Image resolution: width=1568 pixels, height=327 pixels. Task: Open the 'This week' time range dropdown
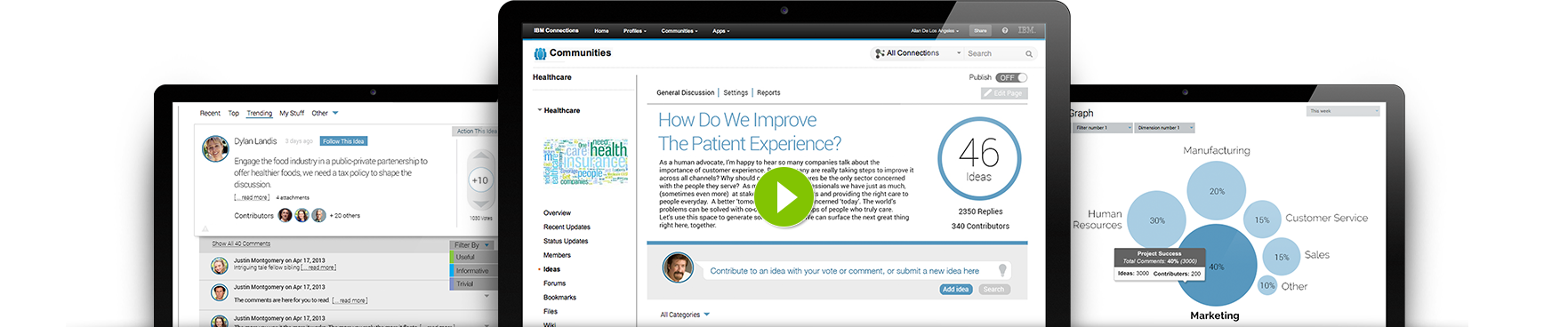[1343, 111]
